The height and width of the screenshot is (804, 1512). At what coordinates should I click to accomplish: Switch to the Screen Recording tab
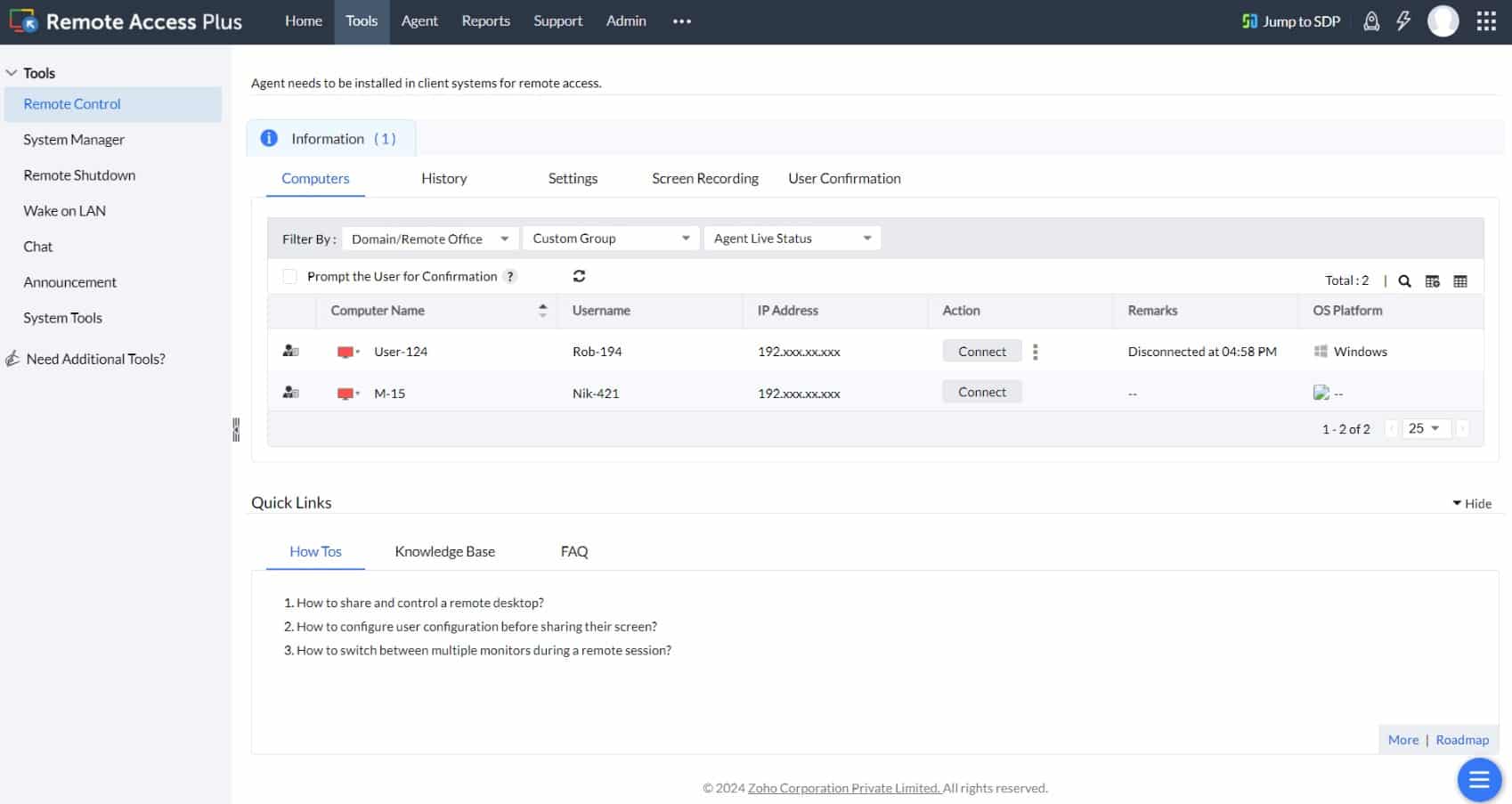click(x=704, y=178)
